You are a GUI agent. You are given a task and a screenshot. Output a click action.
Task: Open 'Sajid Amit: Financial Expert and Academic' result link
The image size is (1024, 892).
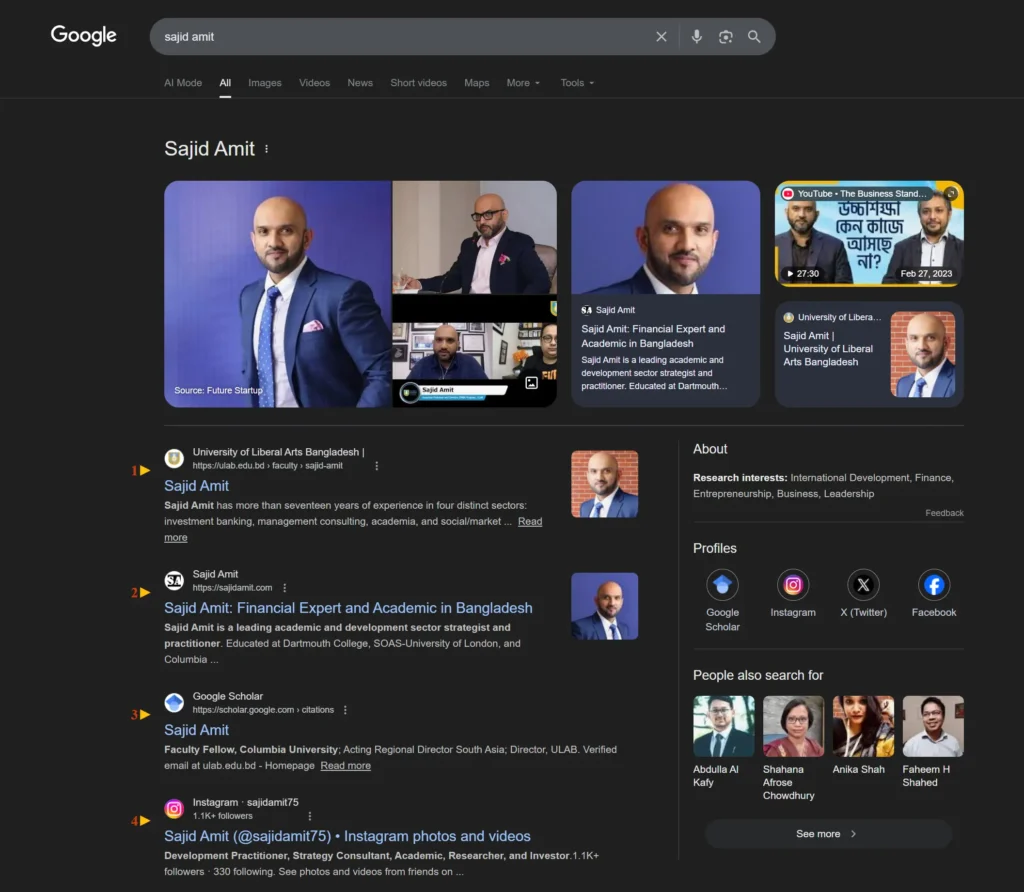348,608
